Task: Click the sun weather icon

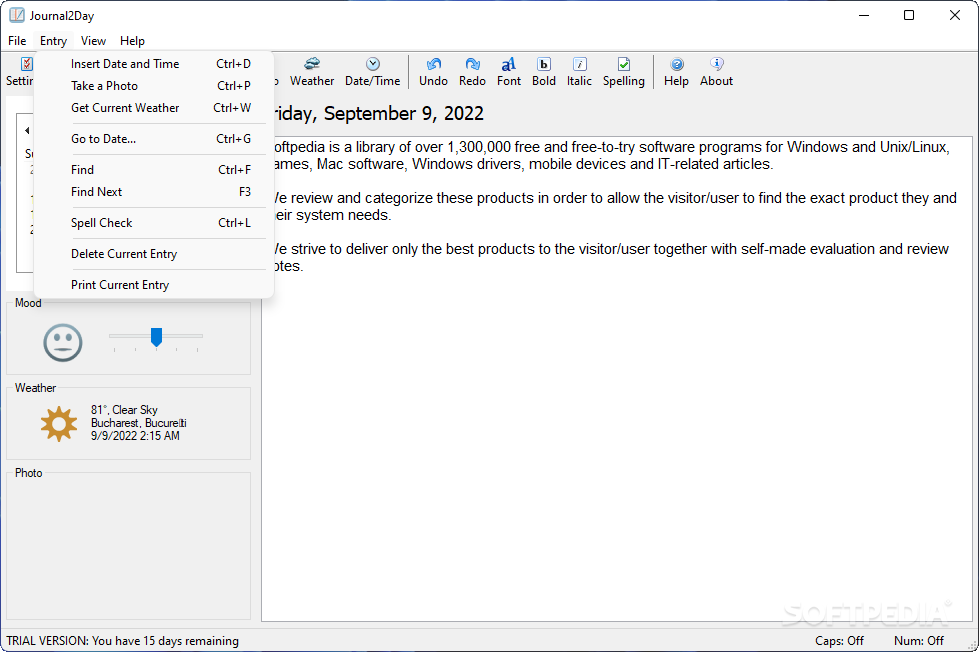Action: pyautogui.click(x=59, y=424)
